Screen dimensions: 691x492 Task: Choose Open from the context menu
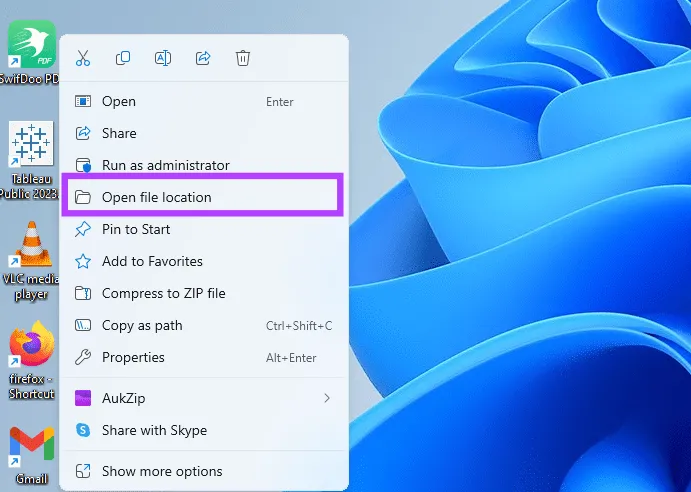pos(119,101)
